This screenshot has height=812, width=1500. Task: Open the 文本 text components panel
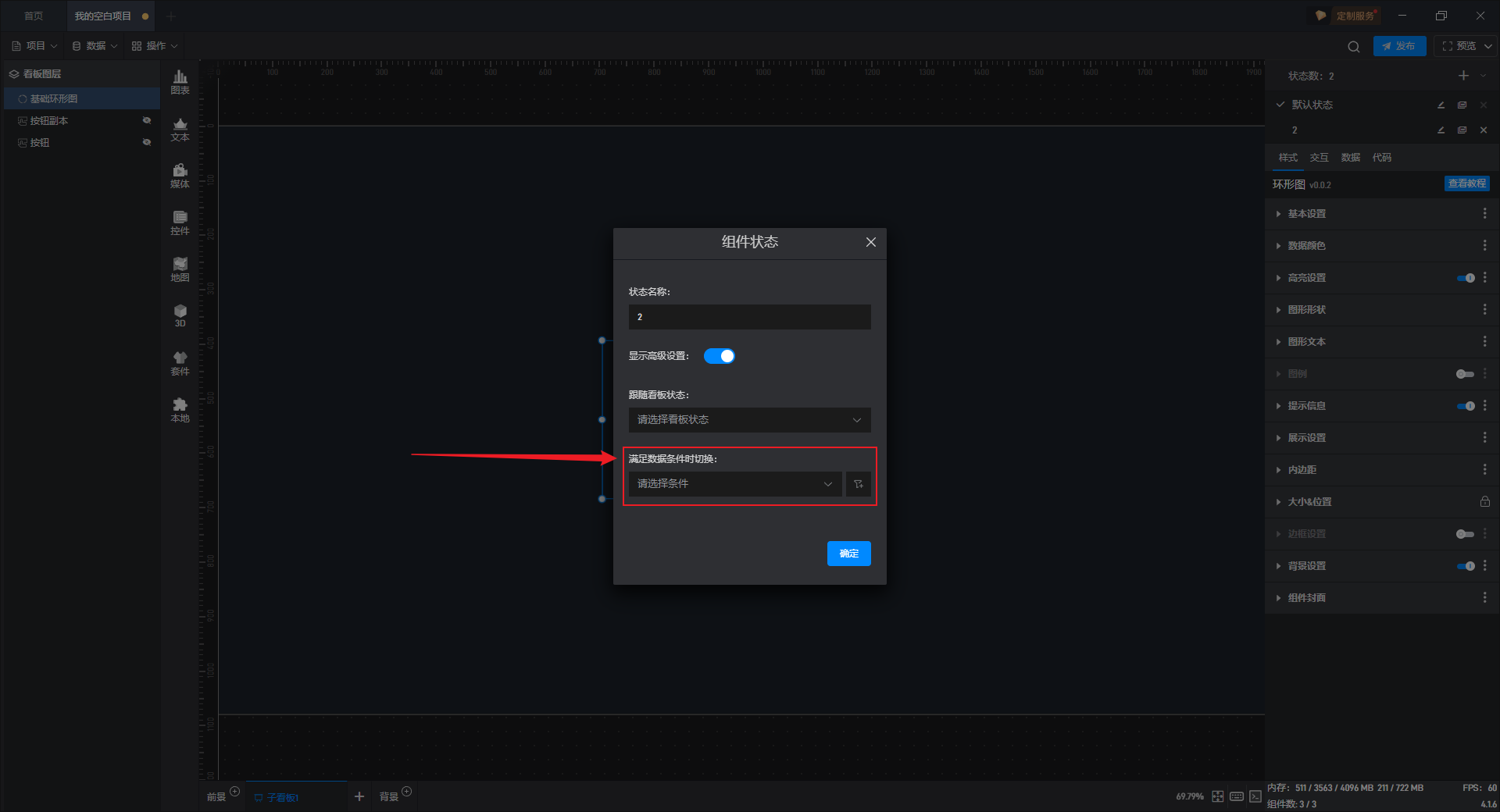click(x=180, y=129)
